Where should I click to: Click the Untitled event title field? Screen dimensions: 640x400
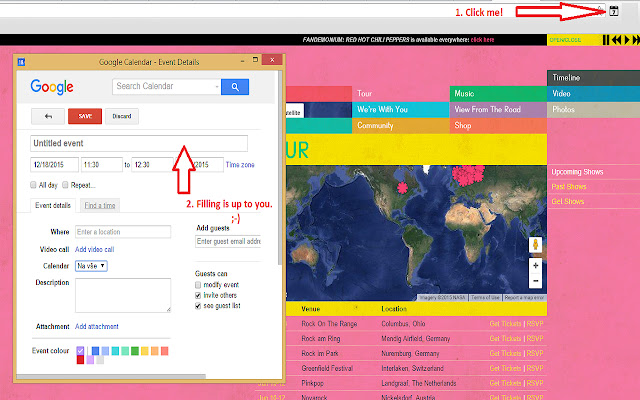tap(139, 143)
